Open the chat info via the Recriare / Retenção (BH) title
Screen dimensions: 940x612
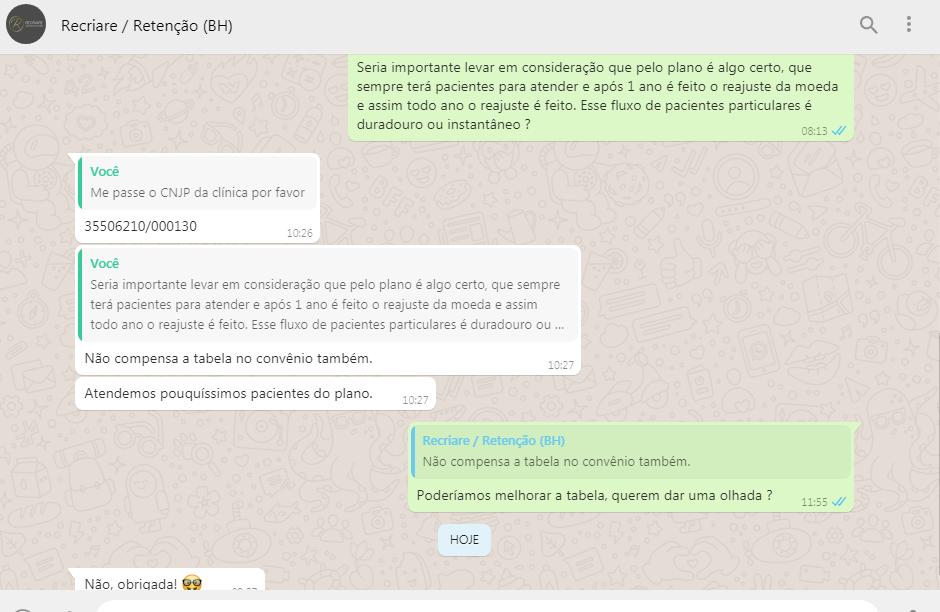(147, 26)
